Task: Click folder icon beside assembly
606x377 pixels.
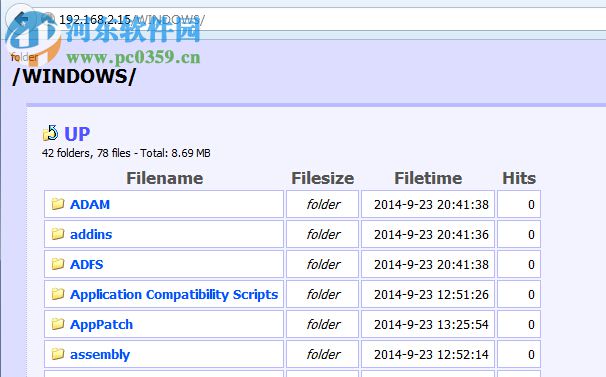Action: [x=58, y=354]
